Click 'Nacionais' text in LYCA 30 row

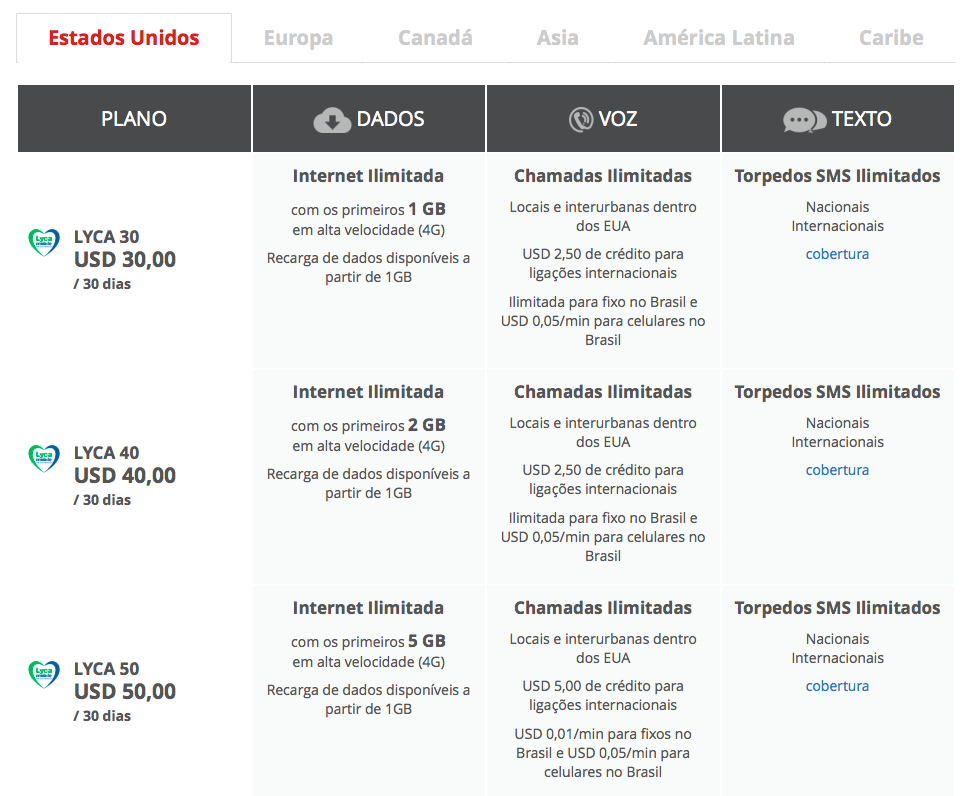coord(837,208)
